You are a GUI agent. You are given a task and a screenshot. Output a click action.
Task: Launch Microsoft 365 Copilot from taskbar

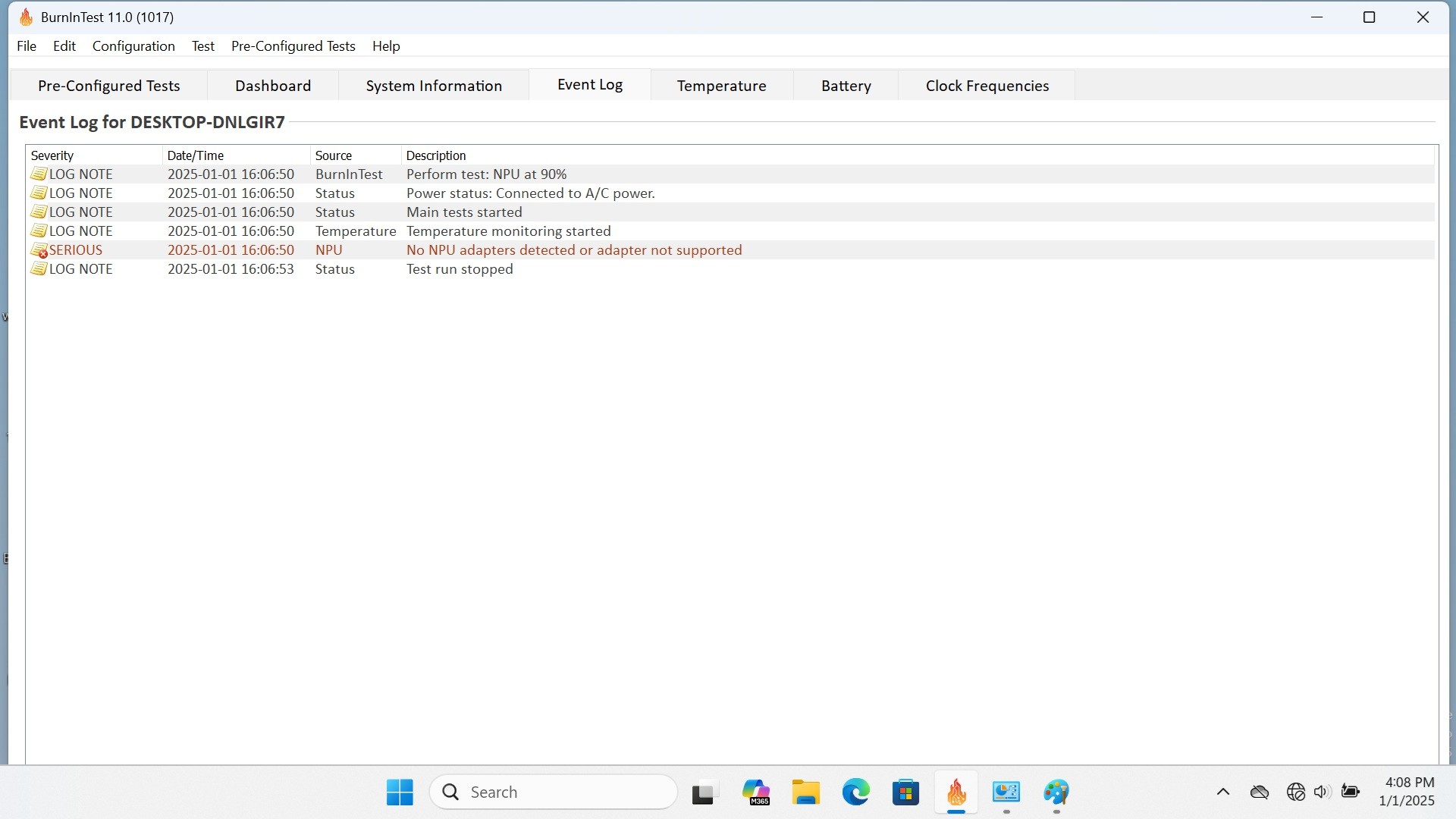[x=756, y=792]
